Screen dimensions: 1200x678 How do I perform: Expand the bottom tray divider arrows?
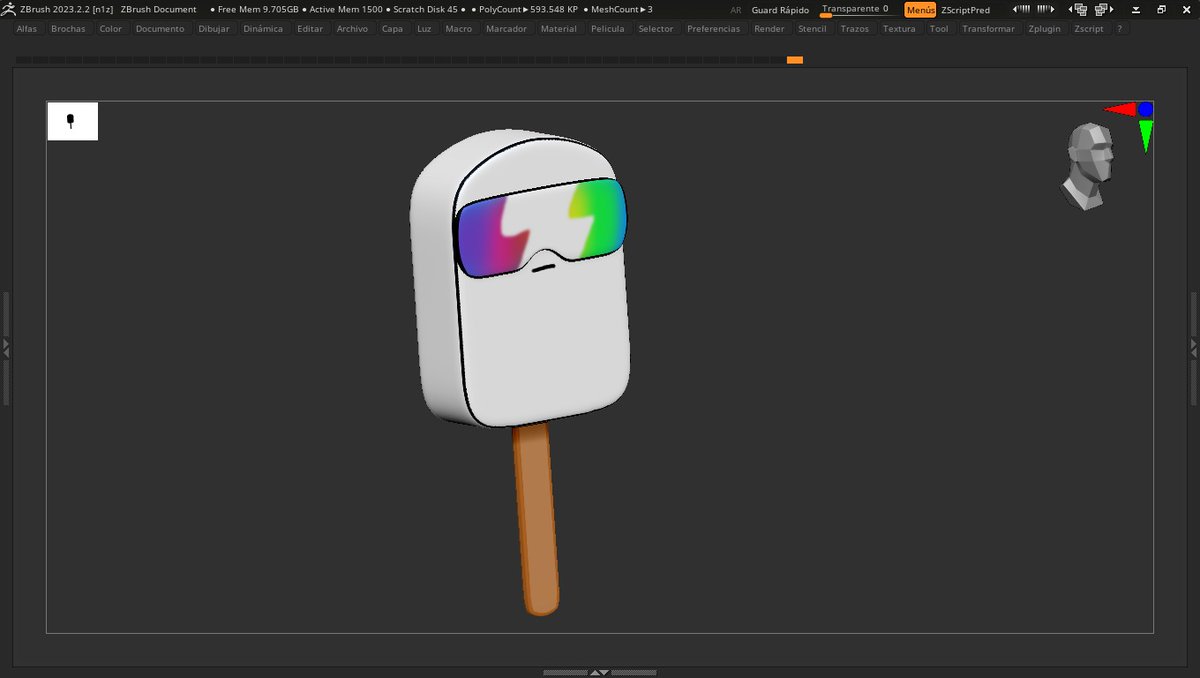pyautogui.click(x=600, y=673)
